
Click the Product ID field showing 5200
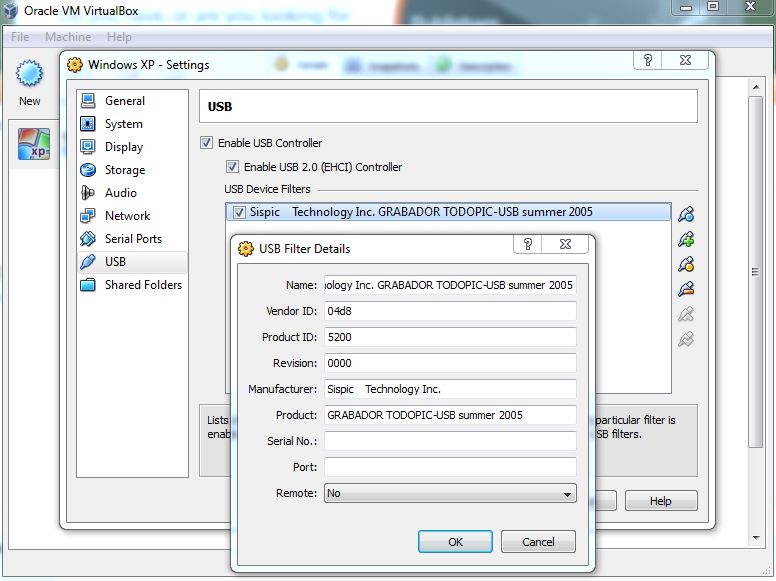tap(450, 337)
